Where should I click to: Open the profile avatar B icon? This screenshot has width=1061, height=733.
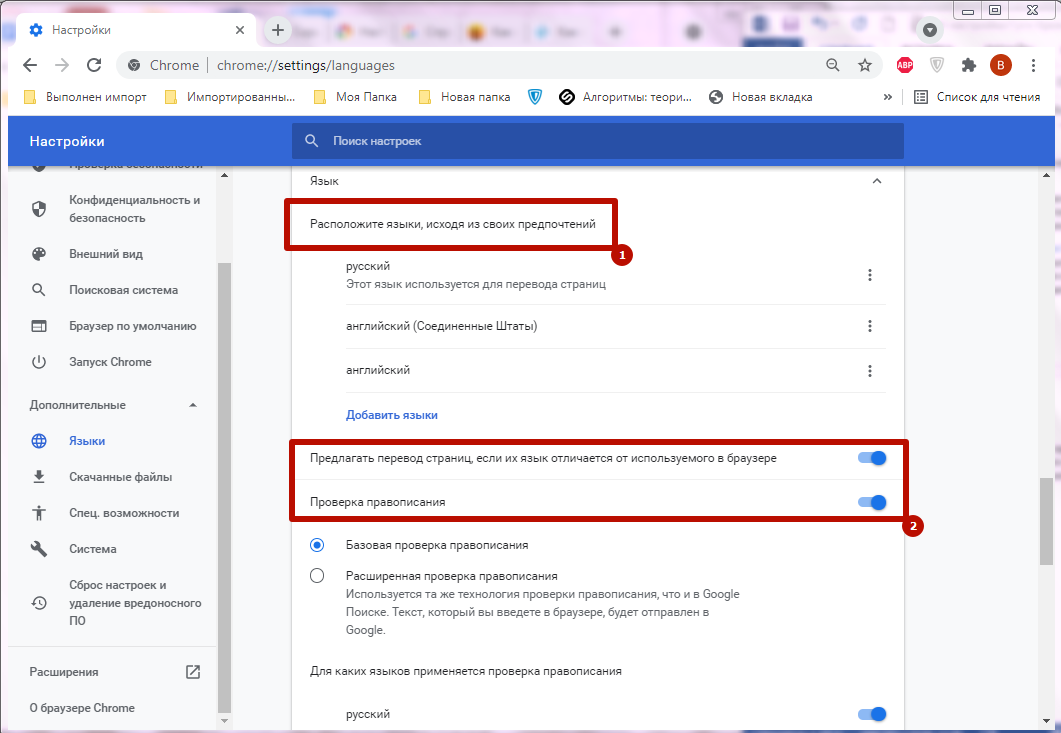coord(1000,65)
